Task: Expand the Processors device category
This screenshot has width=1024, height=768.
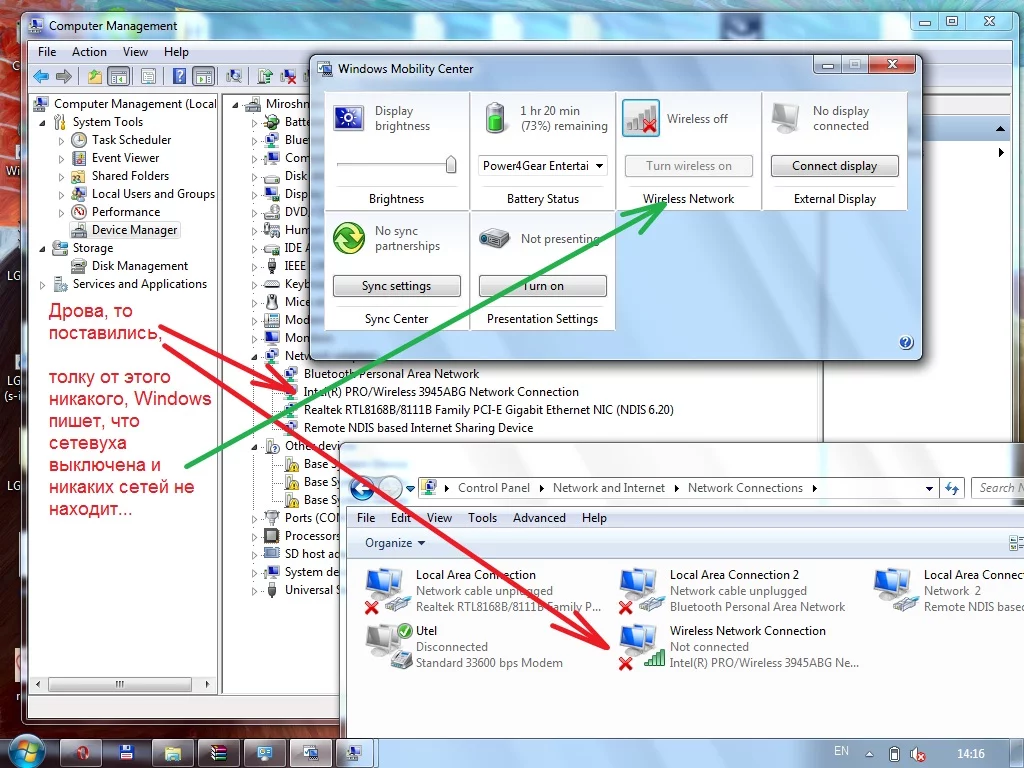Action: pyautogui.click(x=254, y=537)
